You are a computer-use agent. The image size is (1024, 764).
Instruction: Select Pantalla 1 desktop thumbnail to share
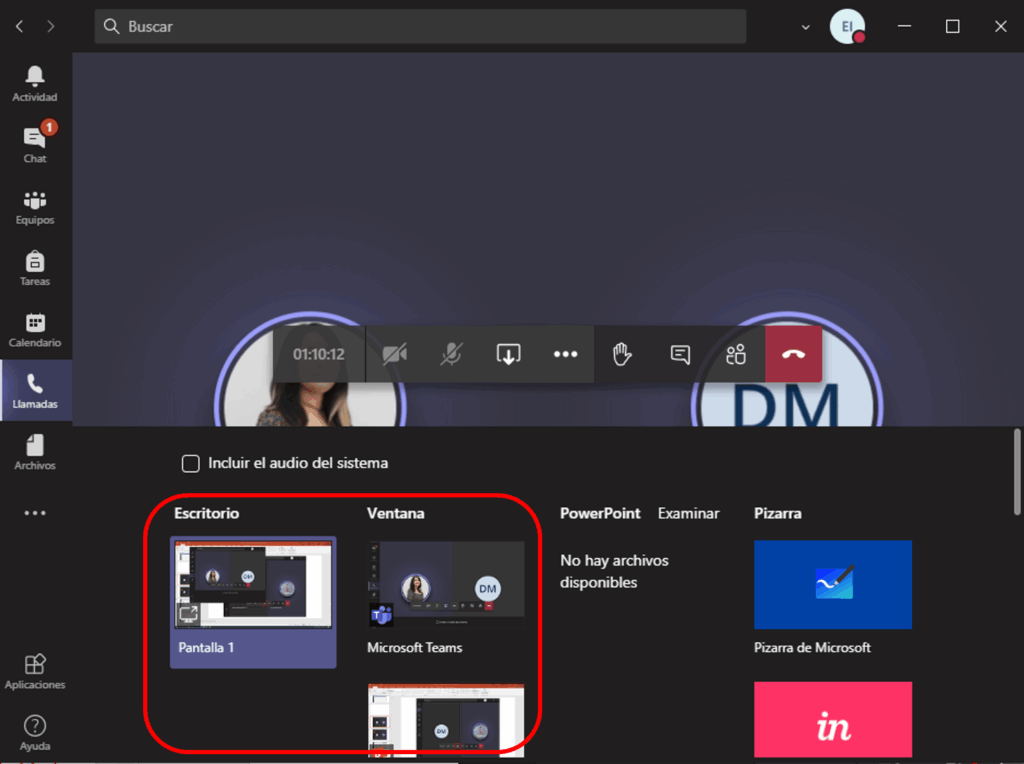[253, 600]
